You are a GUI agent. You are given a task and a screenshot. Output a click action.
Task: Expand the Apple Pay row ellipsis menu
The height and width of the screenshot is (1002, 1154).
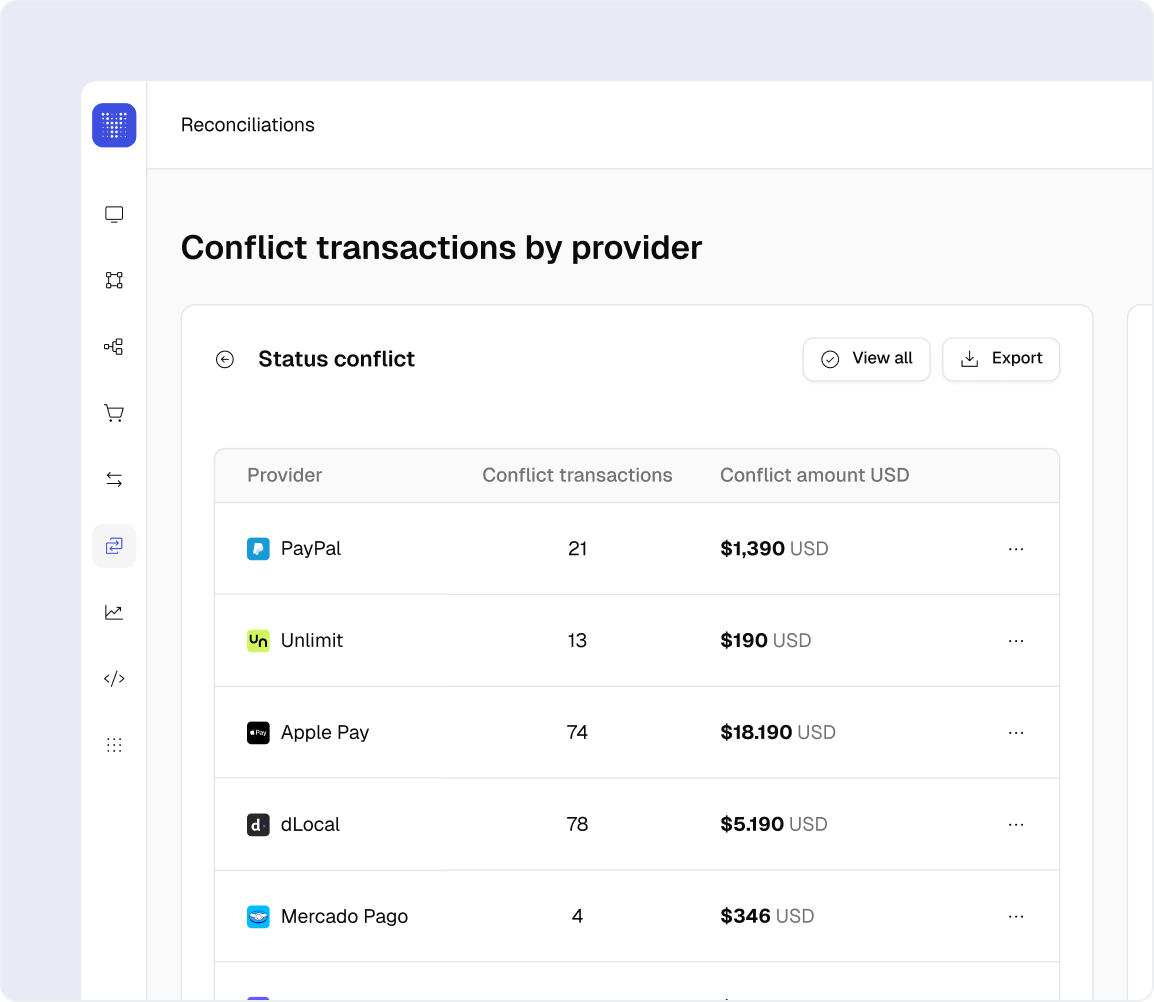(x=1016, y=733)
